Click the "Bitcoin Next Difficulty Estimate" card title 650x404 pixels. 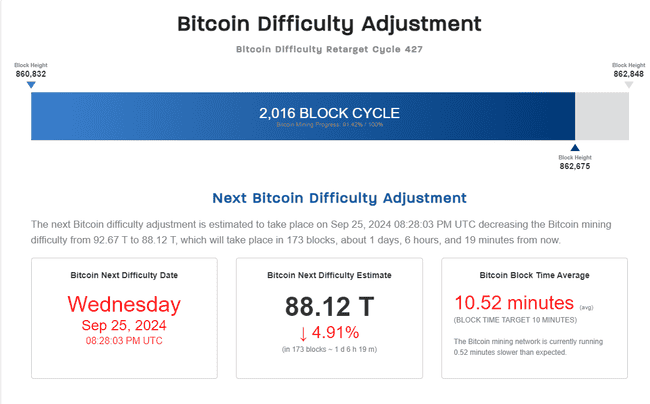pyautogui.click(x=331, y=273)
